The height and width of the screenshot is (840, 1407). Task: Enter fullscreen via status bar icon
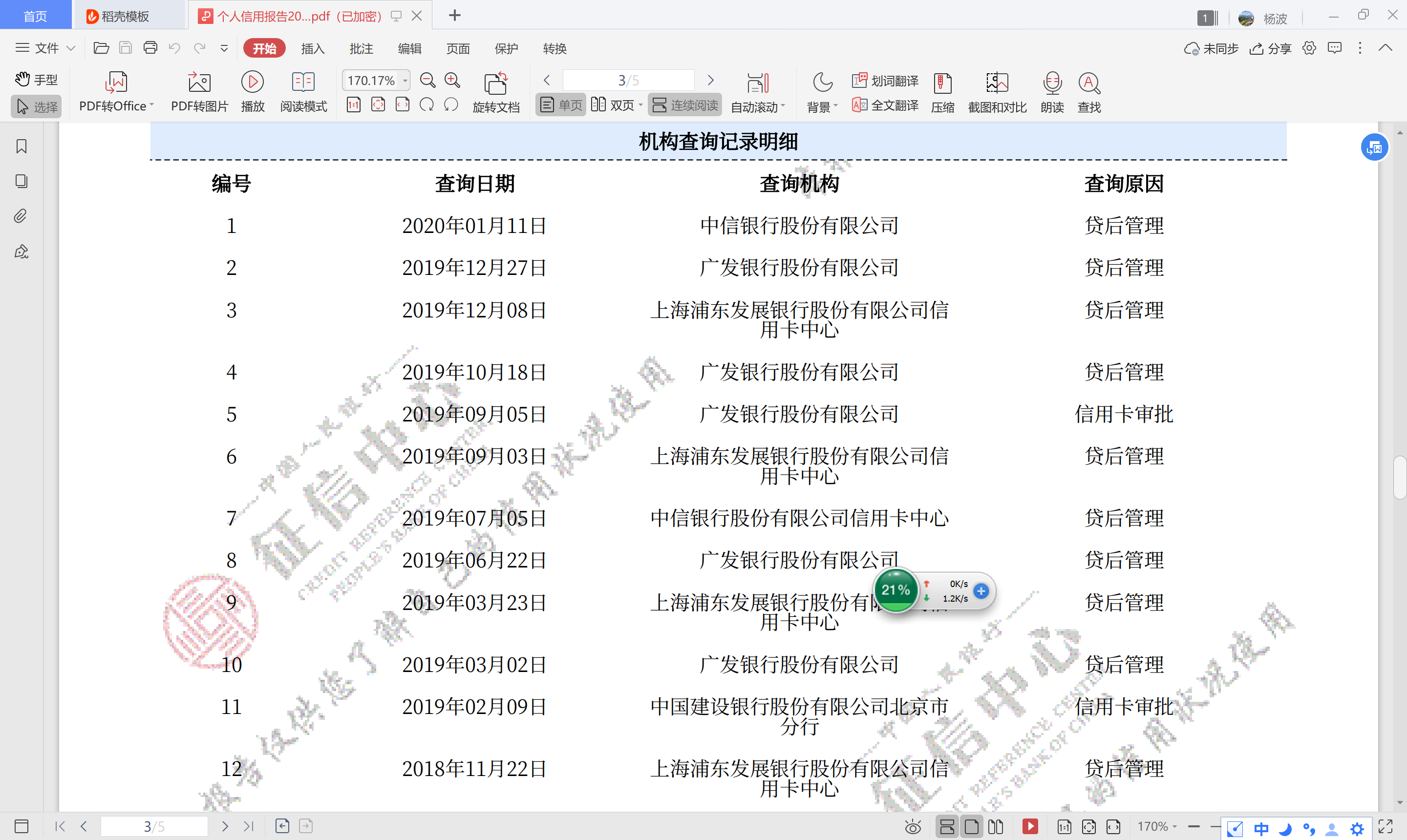[1386, 826]
